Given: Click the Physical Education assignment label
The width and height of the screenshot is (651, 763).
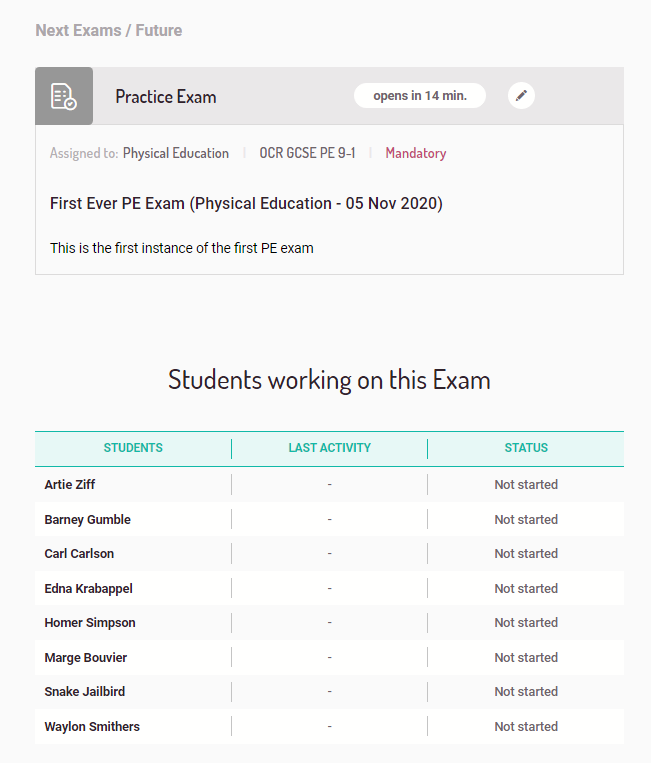Looking at the screenshot, I should (176, 153).
